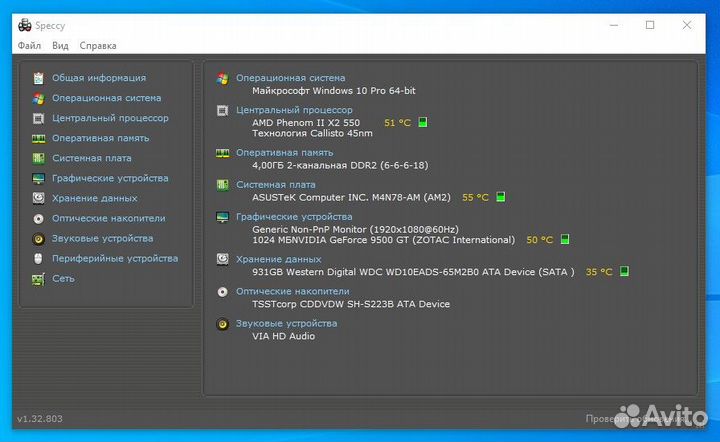The width and height of the screenshot is (720, 442).
Task: Click the Общая информация sidebar icon
Action: pyautogui.click(x=38, y=78)
